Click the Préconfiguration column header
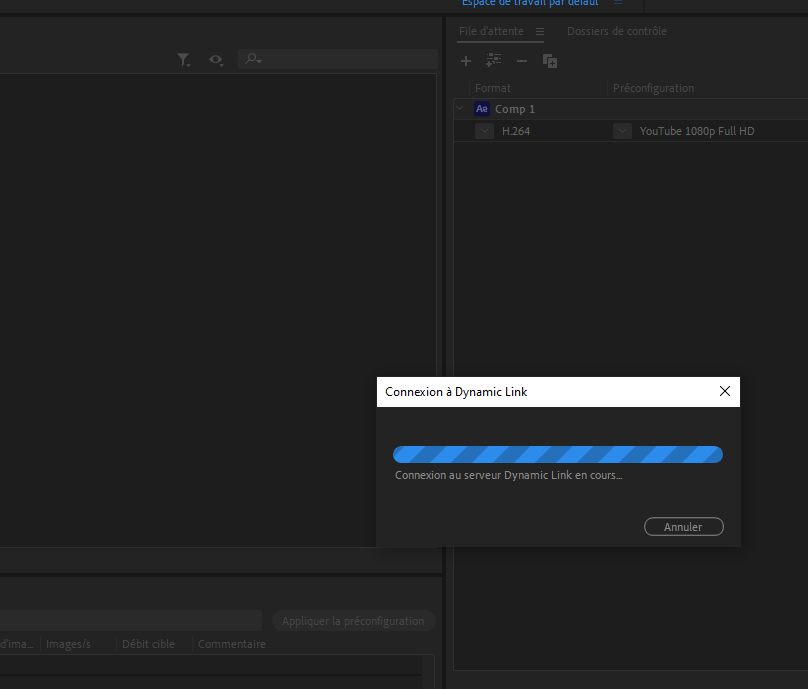 point(653,88)
